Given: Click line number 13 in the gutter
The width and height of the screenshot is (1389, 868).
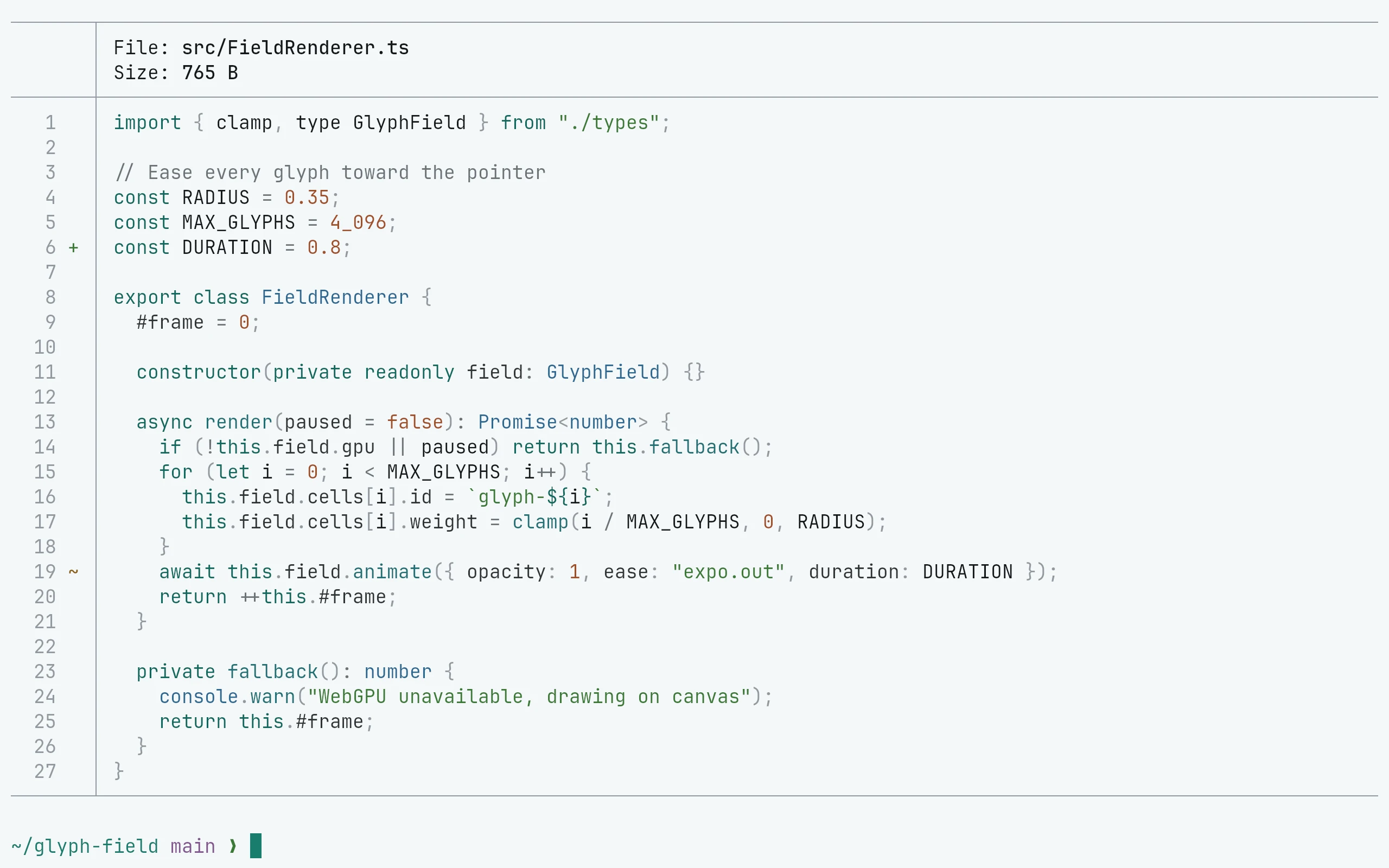Looking at the screenshot, I should point(45,423).
